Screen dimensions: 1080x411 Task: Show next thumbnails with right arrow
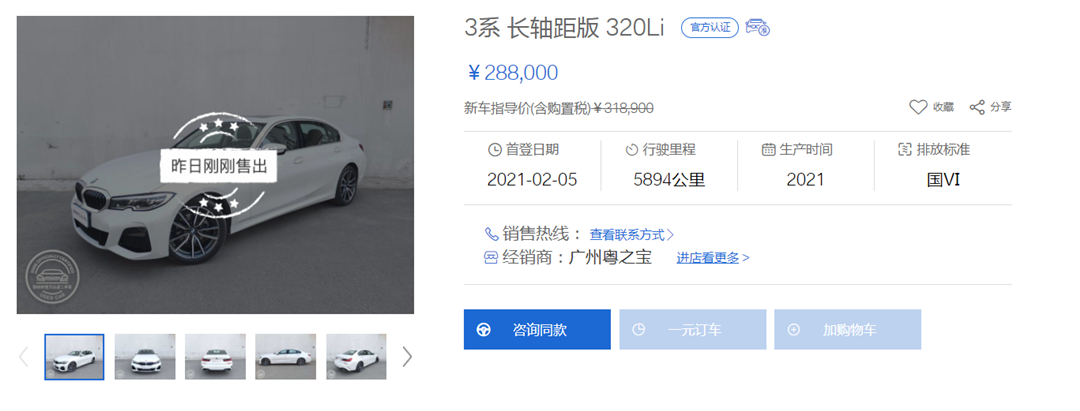tap(407, 356)
